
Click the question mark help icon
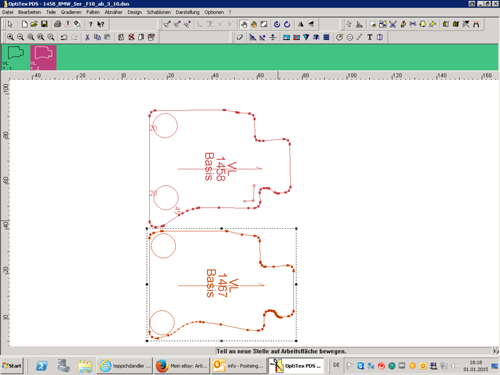tap(91, 24)
